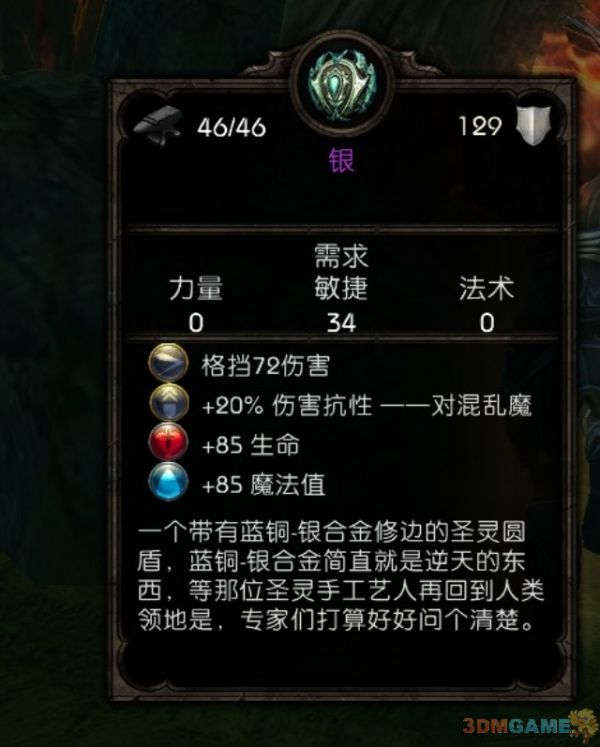Click the +85 生命 bonus text
The height and width of the screenshot is (747, 600).
251,445
